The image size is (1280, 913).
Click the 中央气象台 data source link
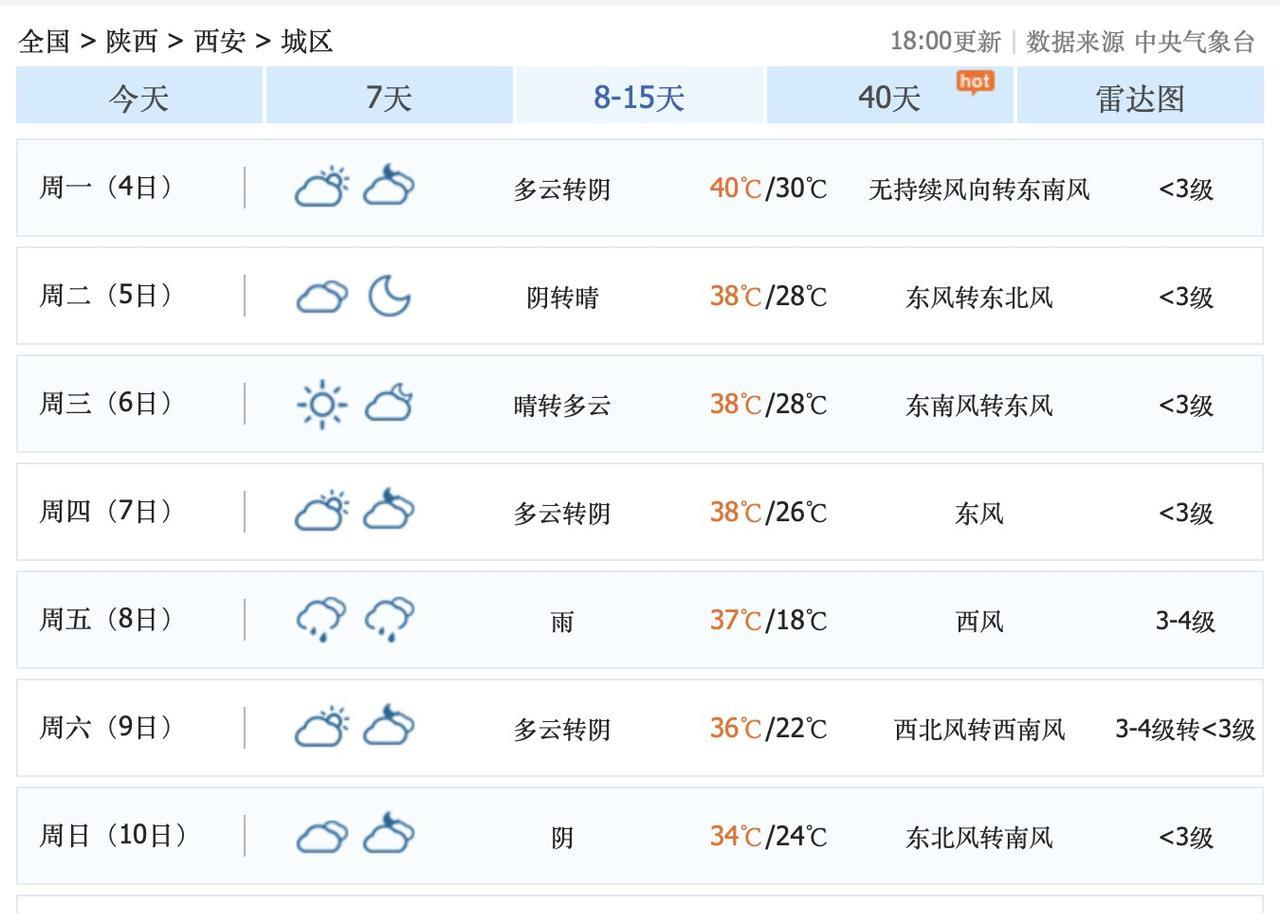coord(1194,41)
